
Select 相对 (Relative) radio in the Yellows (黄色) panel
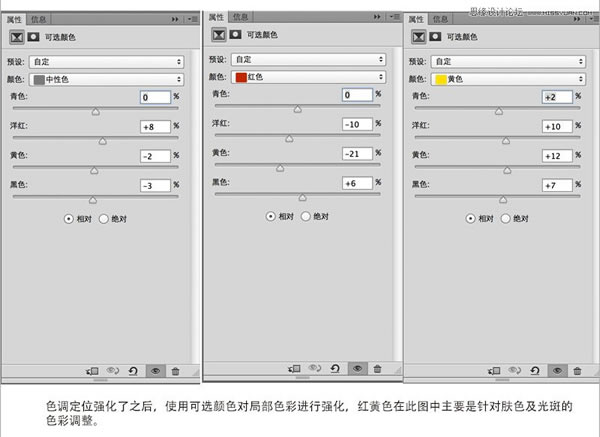click(x=470, y=218)
